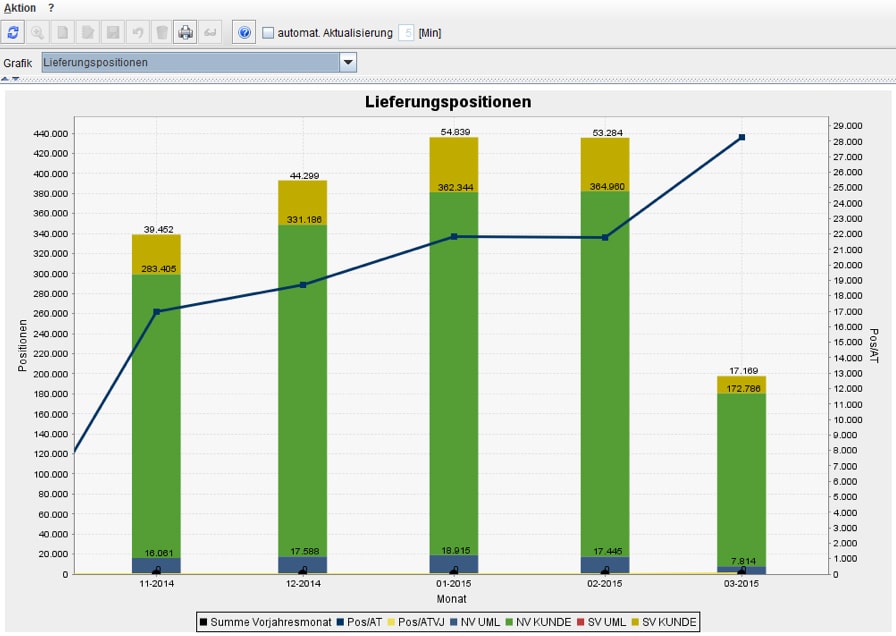Image resolution: width=896 pixels, height=636 pixels.
Task: Click top value label 54.839
Action: [455, 132]
